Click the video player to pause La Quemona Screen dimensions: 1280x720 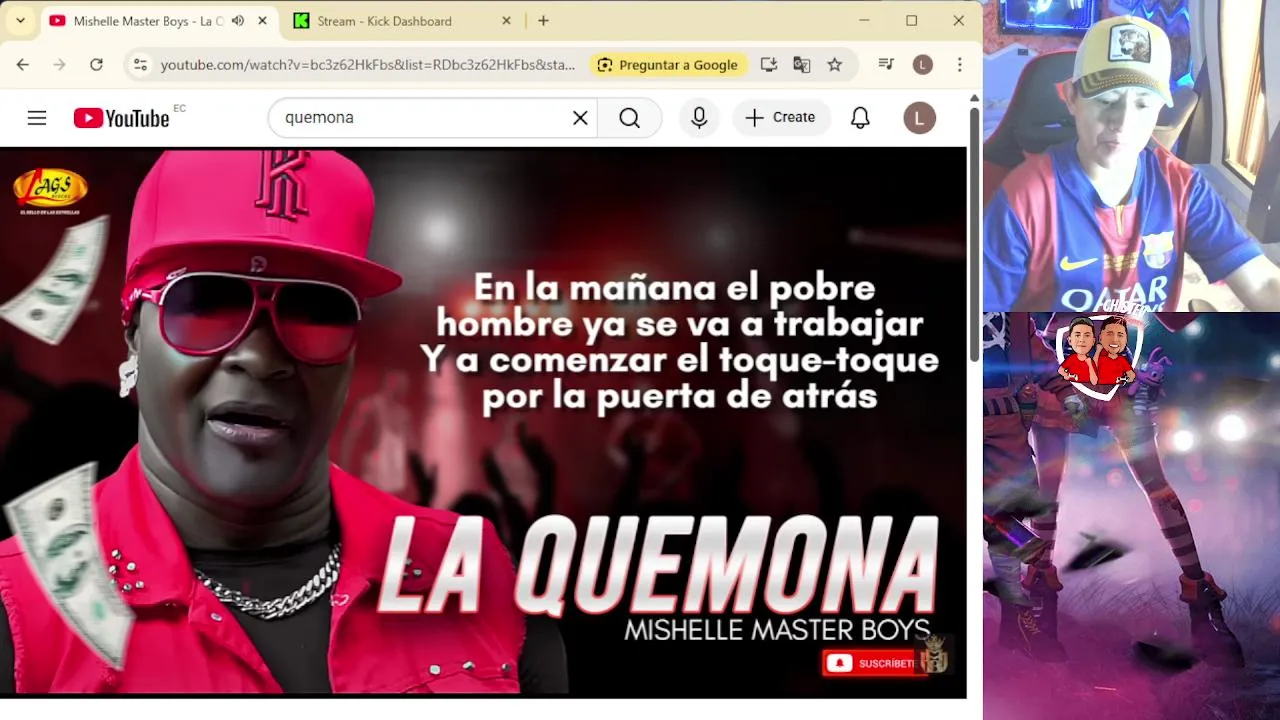[483, 421]
